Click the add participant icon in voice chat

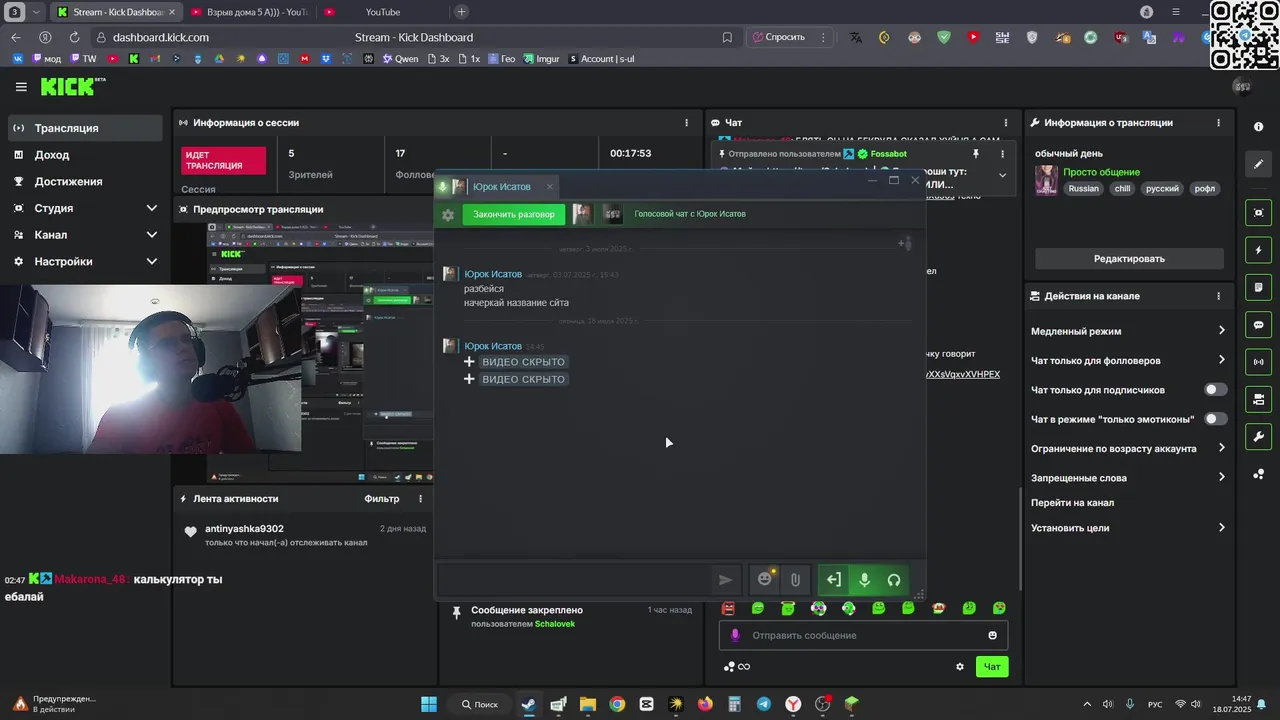tap(903, 243)
